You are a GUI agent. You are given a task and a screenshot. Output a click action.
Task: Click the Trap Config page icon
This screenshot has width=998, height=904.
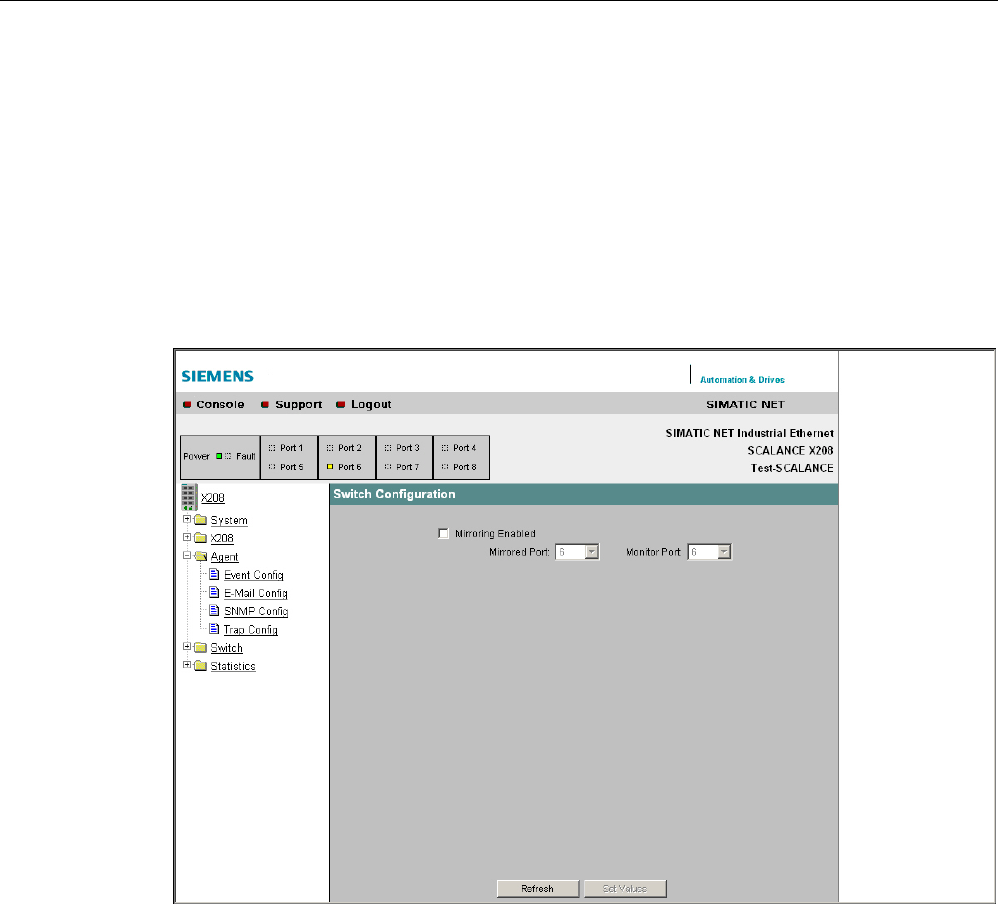[x=214, y=629]
